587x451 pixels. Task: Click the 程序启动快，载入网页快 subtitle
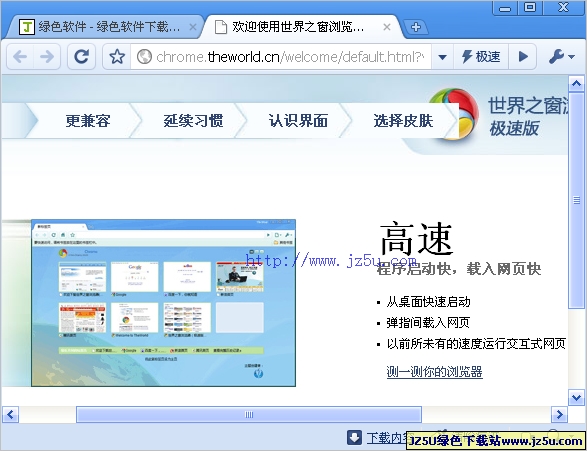tap(459, 268)
